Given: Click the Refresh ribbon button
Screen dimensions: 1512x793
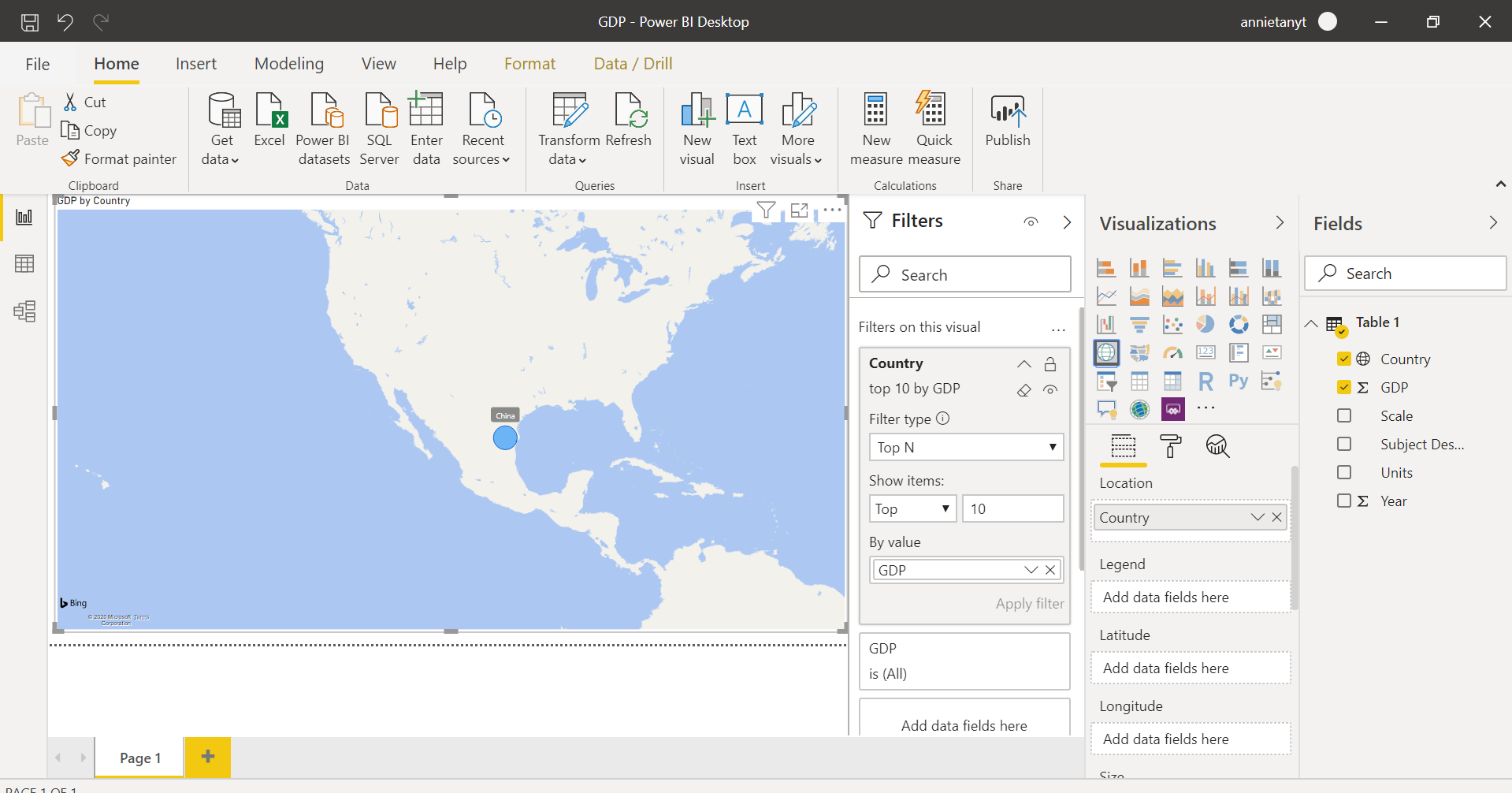Looking at the screenshot, I should (x=629, y=121).
